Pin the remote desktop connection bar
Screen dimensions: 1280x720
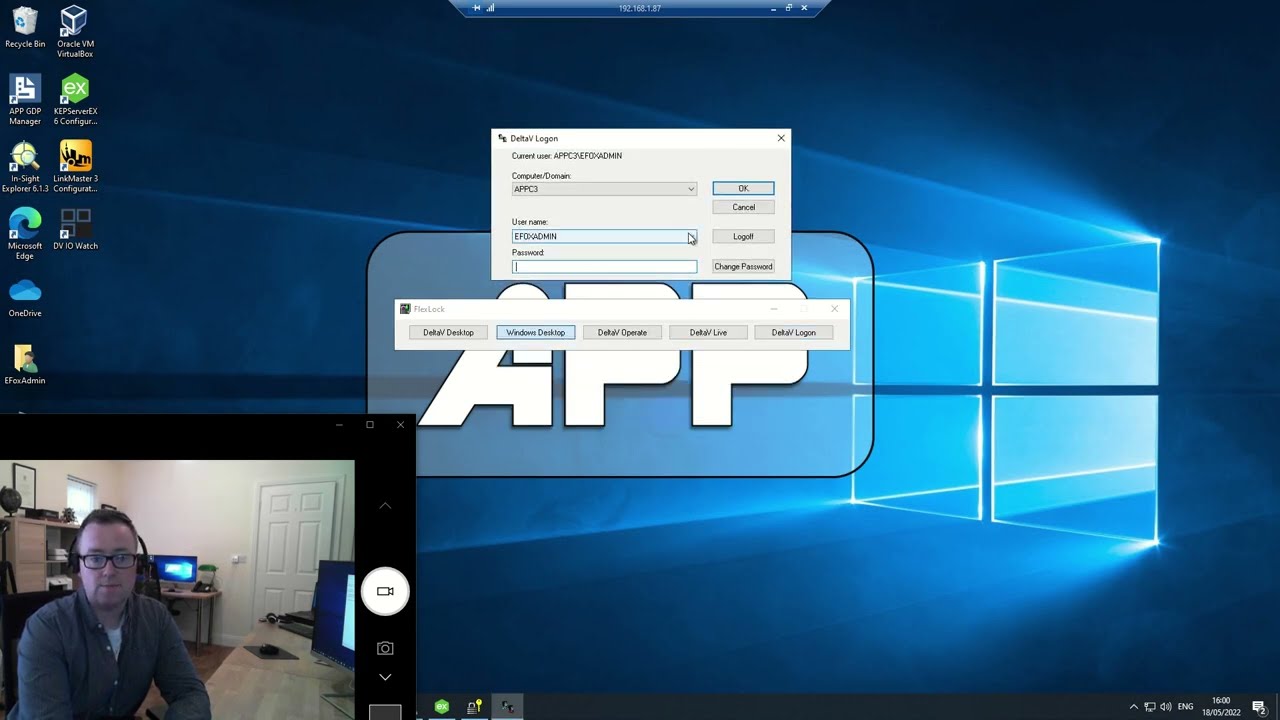pyautogui.click(x=476, y=8)
